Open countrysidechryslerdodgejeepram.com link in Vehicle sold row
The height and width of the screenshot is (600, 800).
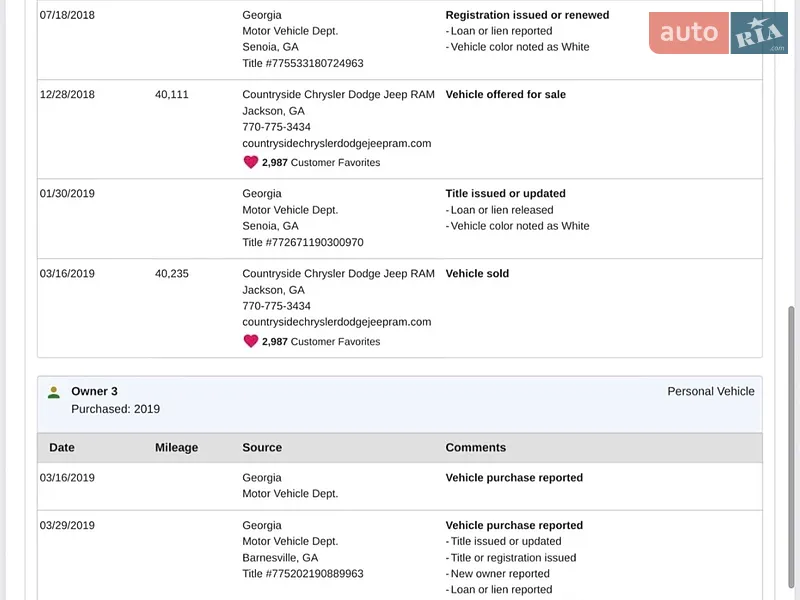click(337, 322)
